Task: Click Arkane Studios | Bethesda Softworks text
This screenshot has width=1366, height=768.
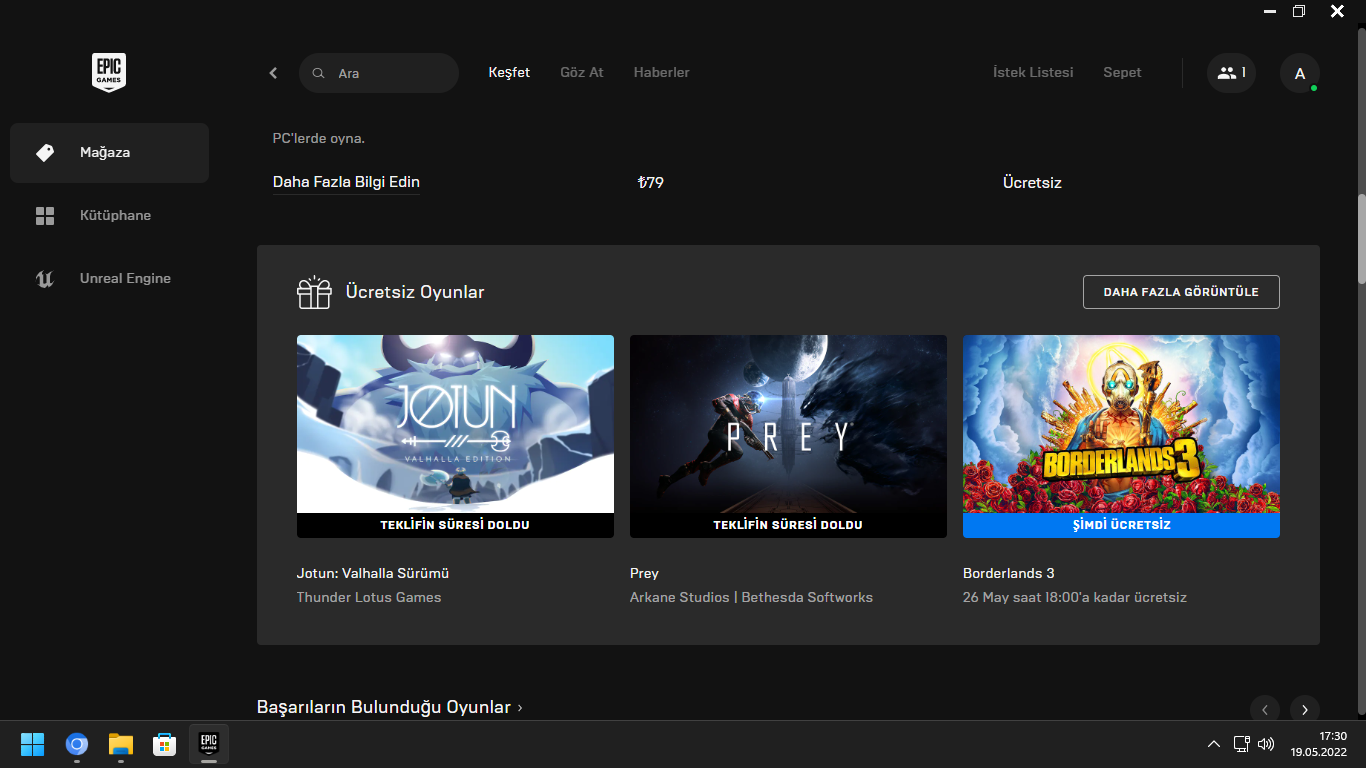Action: 751,598
